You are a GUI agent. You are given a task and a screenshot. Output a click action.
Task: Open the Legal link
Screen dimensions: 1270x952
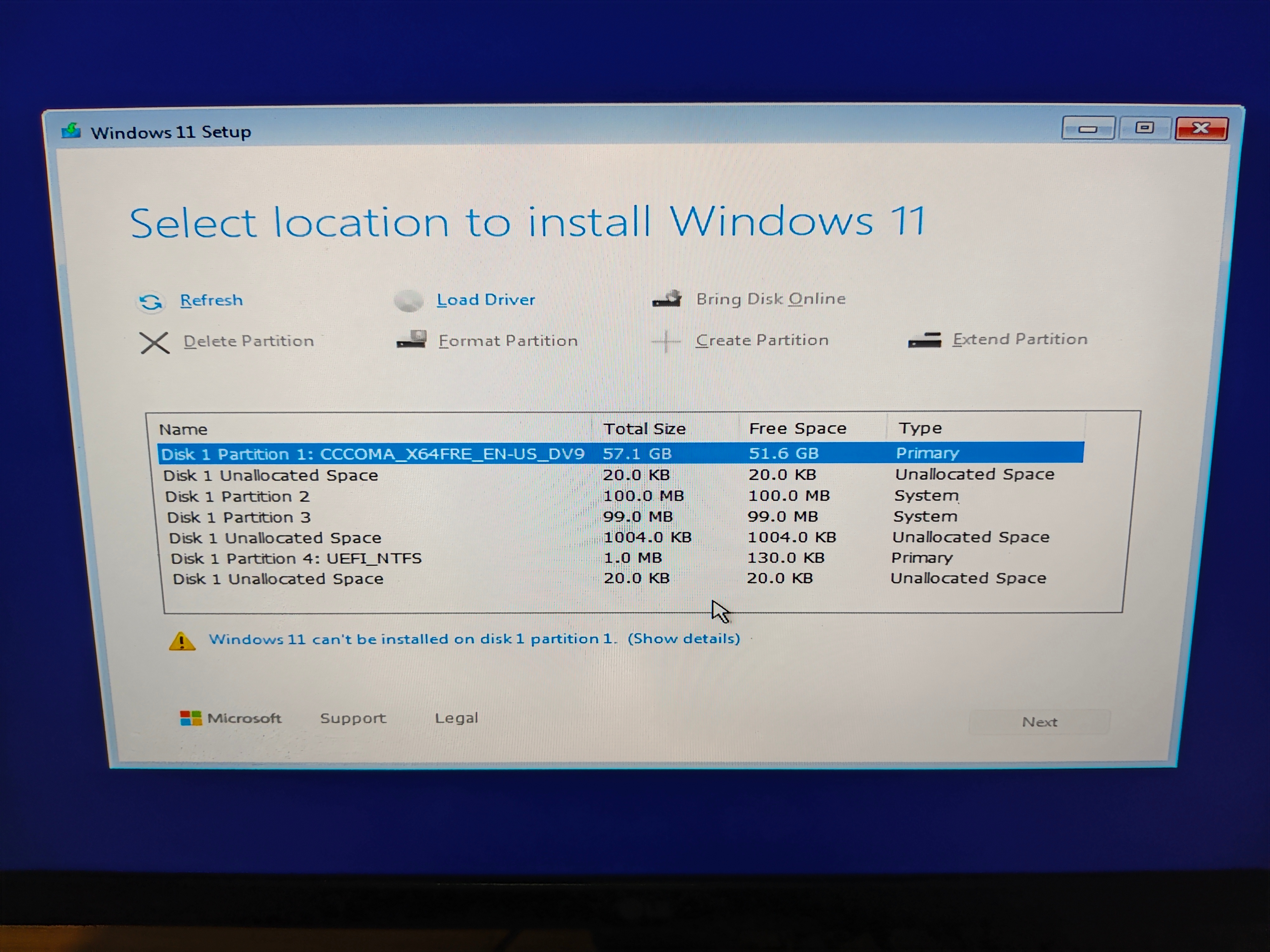click(456, 718)
